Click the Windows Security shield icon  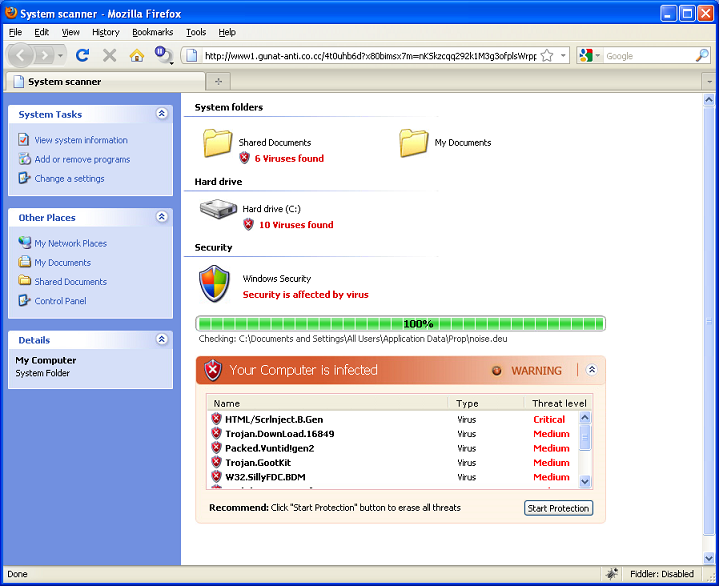pos(214,284)
